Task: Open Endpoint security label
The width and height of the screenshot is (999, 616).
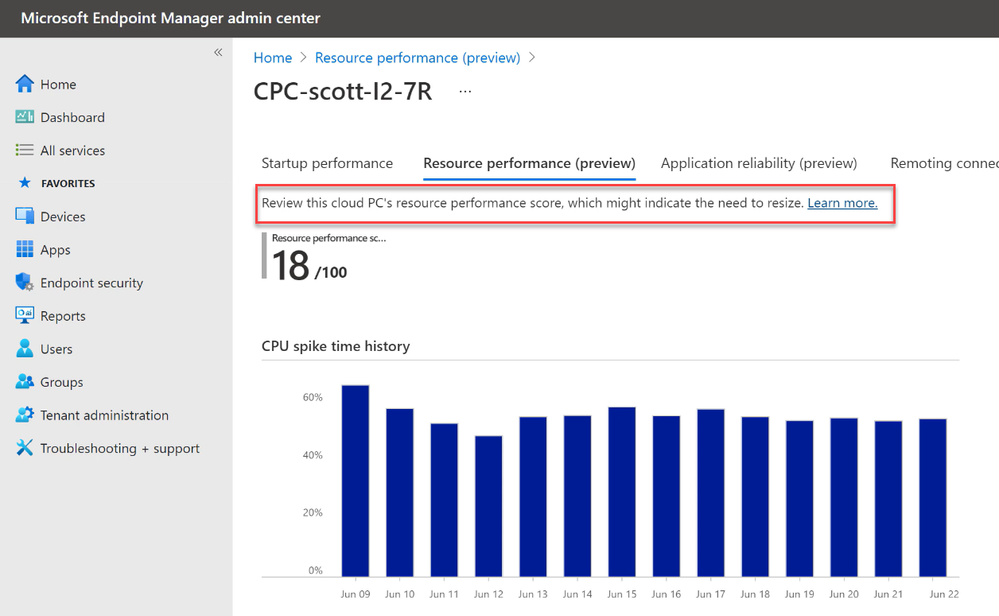Action: click(x=92, y=283)
